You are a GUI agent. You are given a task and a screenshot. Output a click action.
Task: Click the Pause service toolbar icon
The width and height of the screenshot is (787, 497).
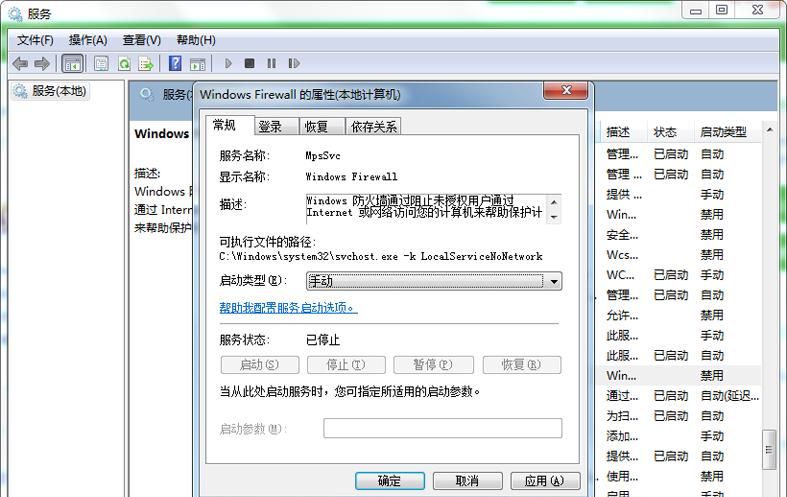(x=272, y=63)
